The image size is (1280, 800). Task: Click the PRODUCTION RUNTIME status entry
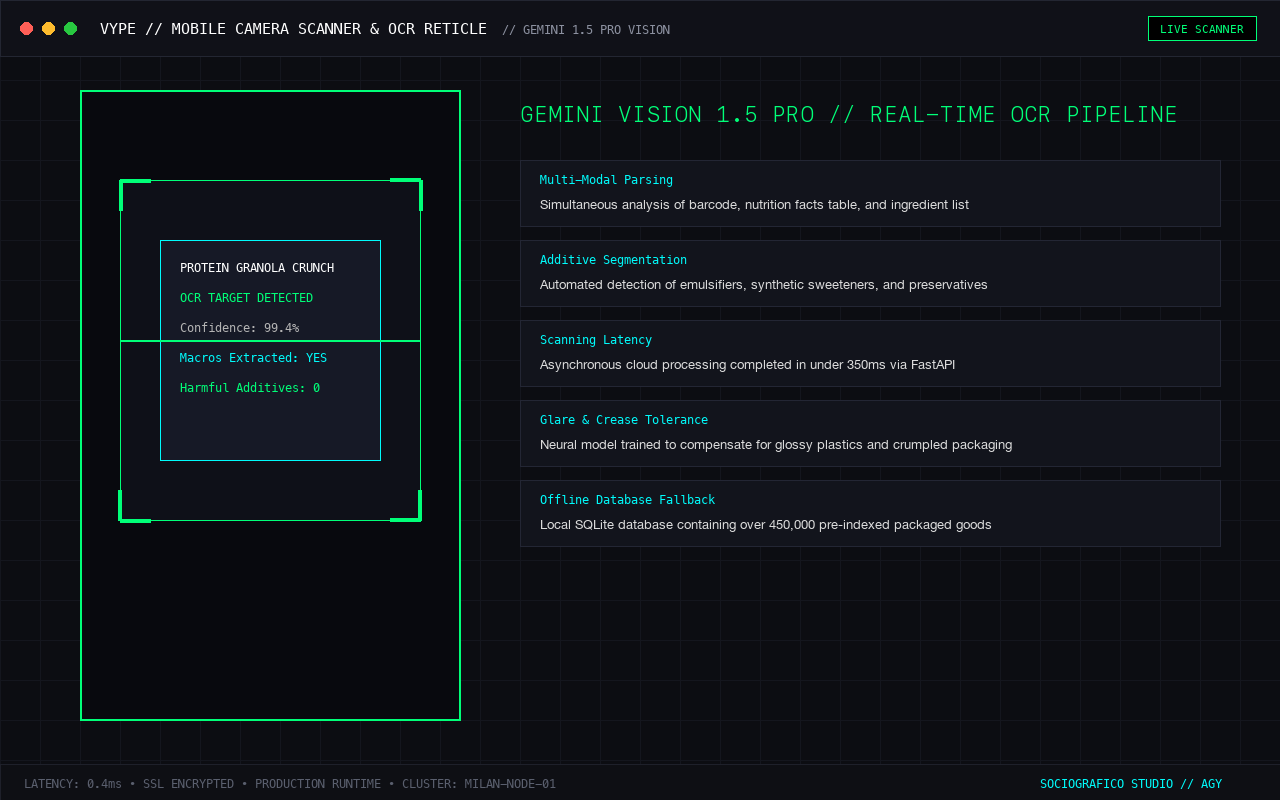[318, 784]
